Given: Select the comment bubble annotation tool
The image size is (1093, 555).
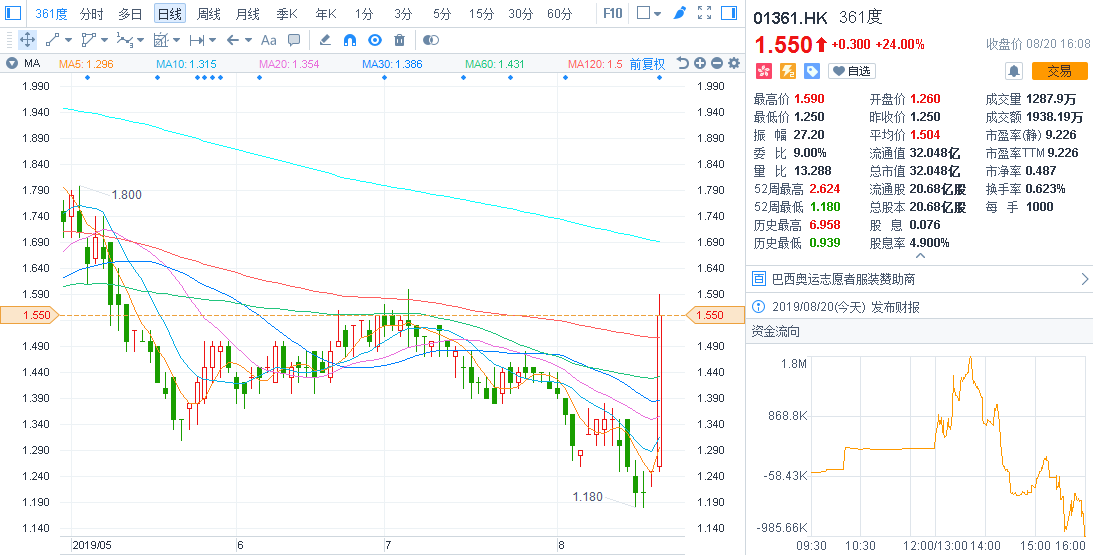Looking at the screenshot, I should click(294, 40).
